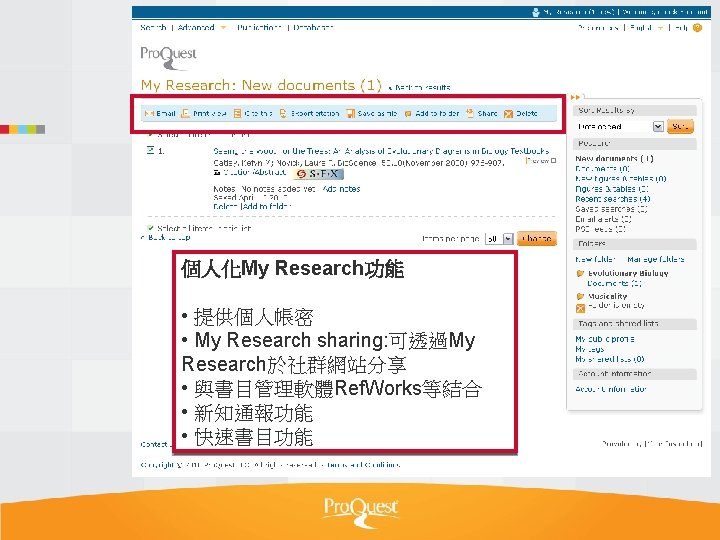Viewport: 720px width, 540px height.
Task: Collapse the sidebar with orange arrows
Action: [x=575, y=97]
